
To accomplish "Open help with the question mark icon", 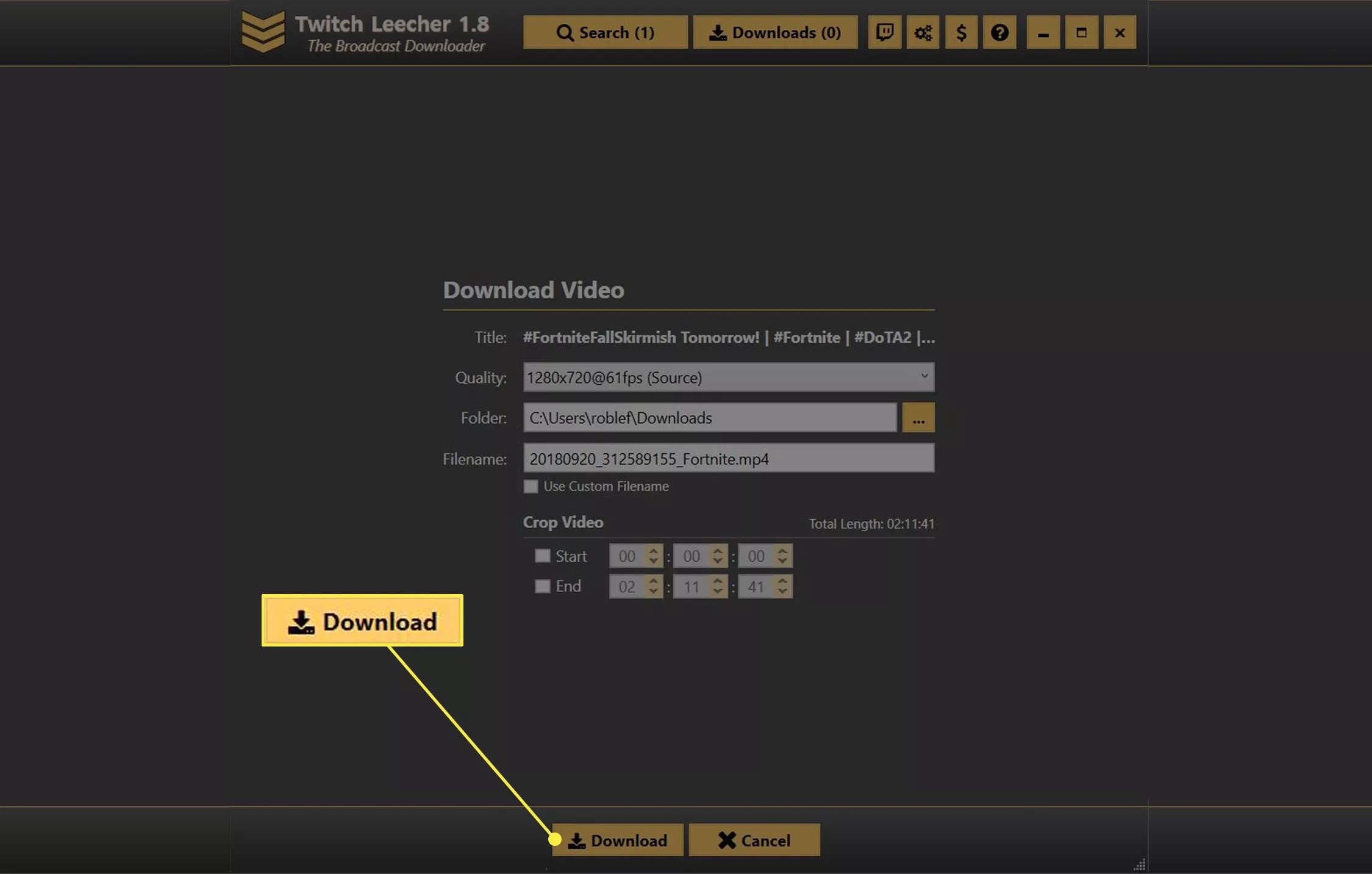I will pos(999,32).
